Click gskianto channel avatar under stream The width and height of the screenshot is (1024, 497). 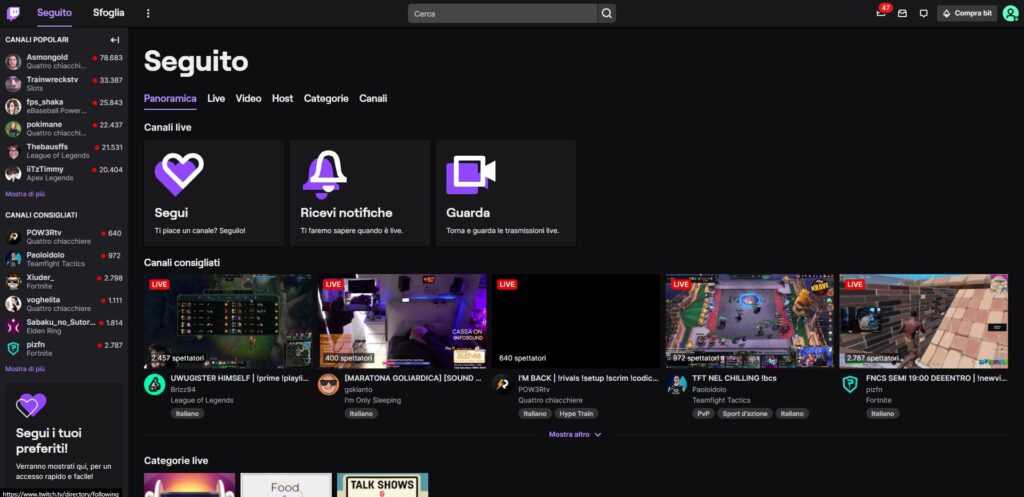point(328,385)
